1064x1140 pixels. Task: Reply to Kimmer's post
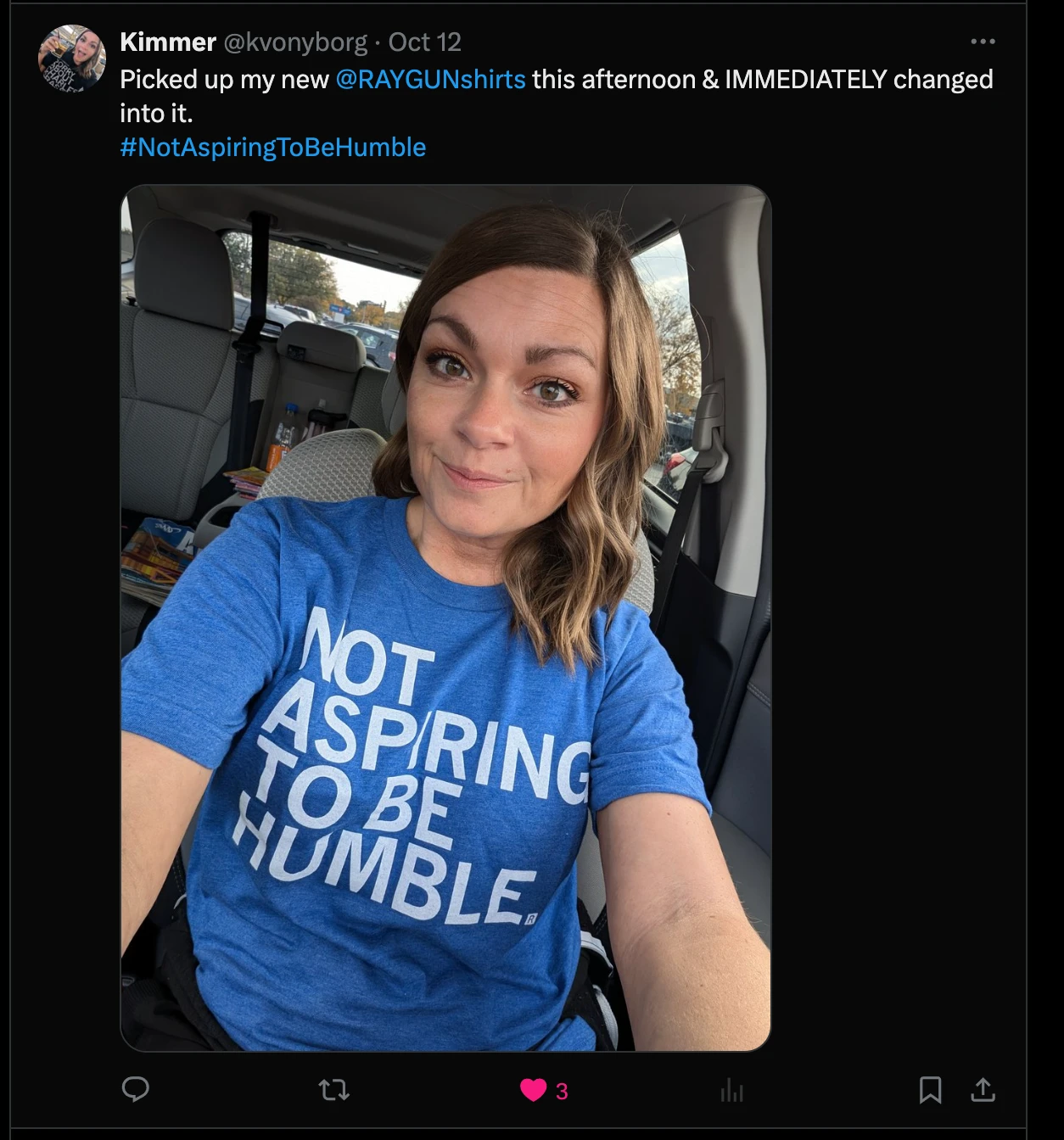136,1089
